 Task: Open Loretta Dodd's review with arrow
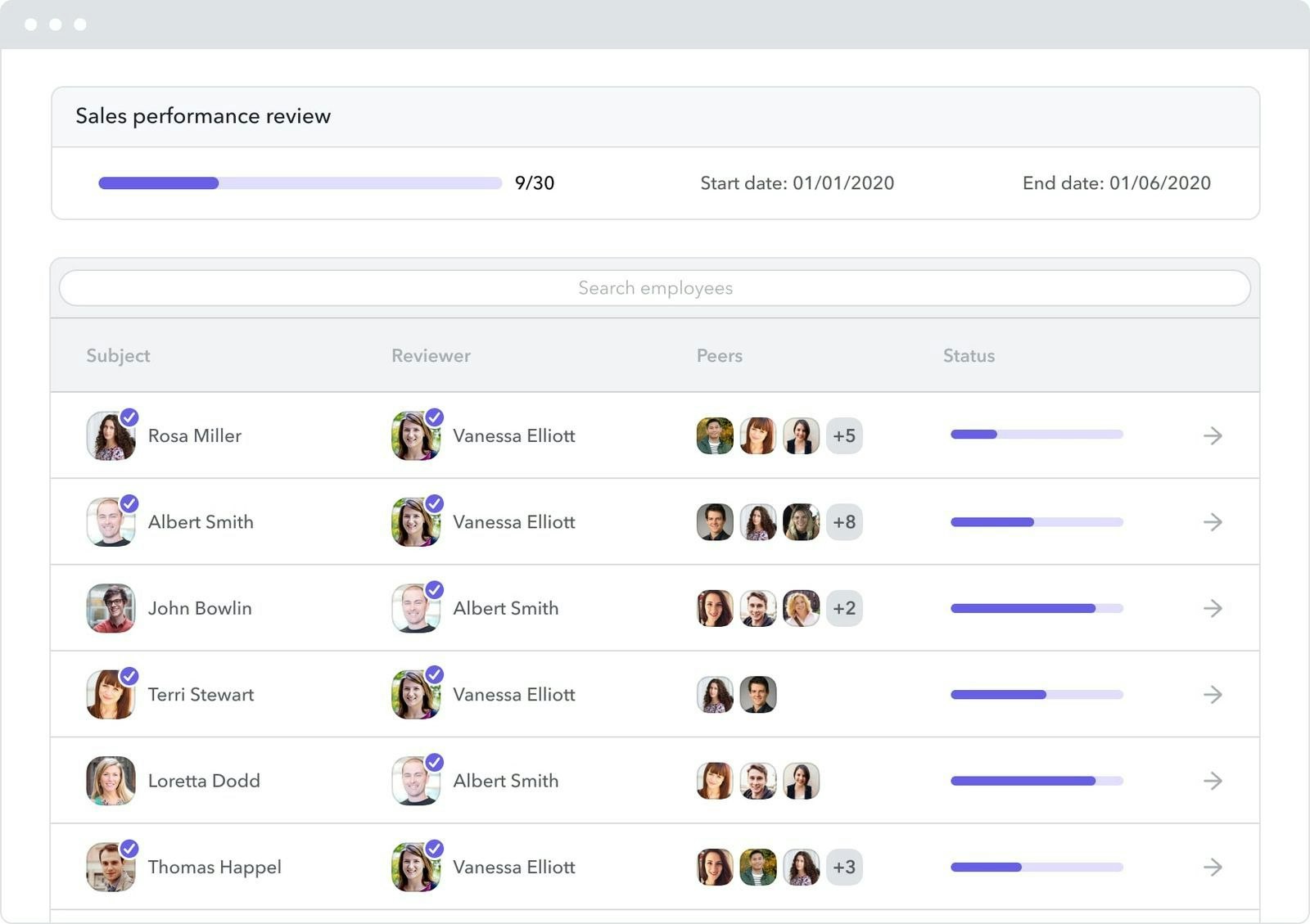tap(1213, 781)
